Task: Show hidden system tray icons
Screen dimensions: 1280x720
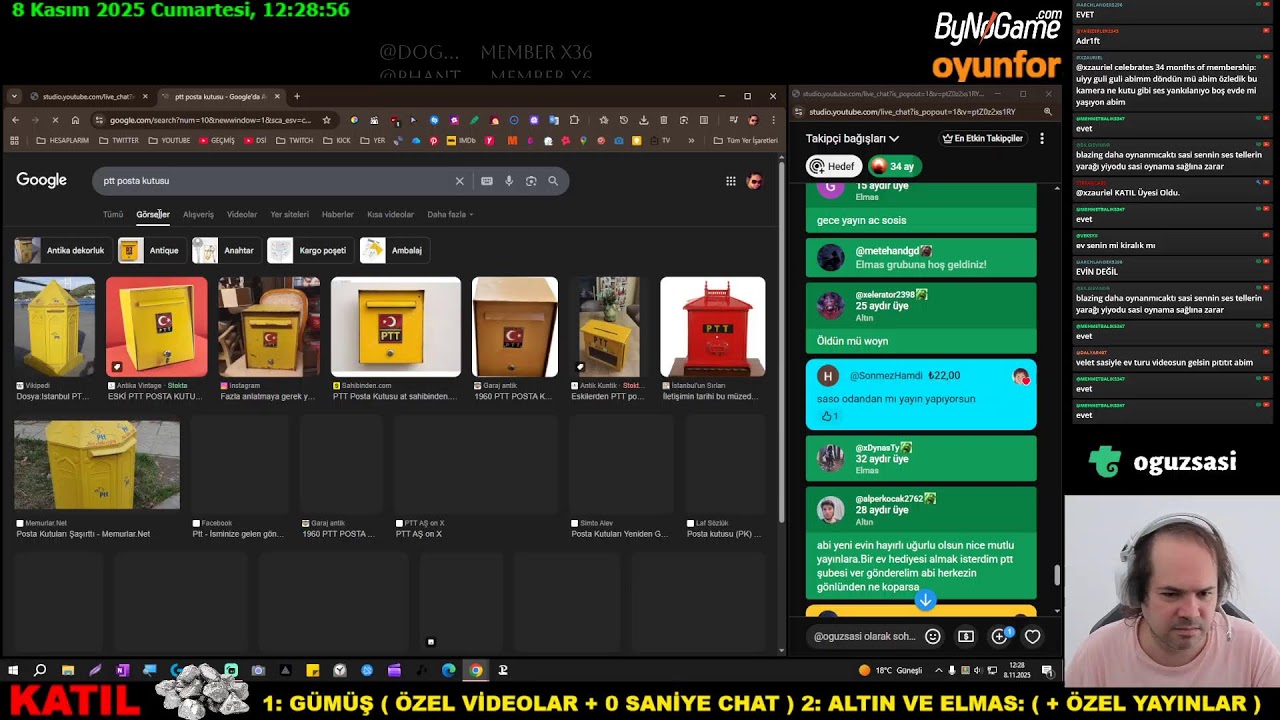Action: point(937,670)
